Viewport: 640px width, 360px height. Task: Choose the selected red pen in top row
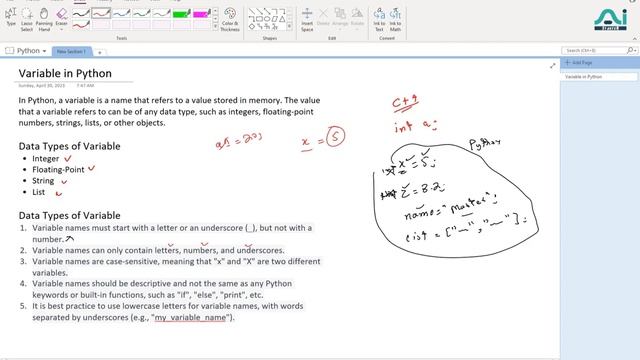[x=101, y=13]
